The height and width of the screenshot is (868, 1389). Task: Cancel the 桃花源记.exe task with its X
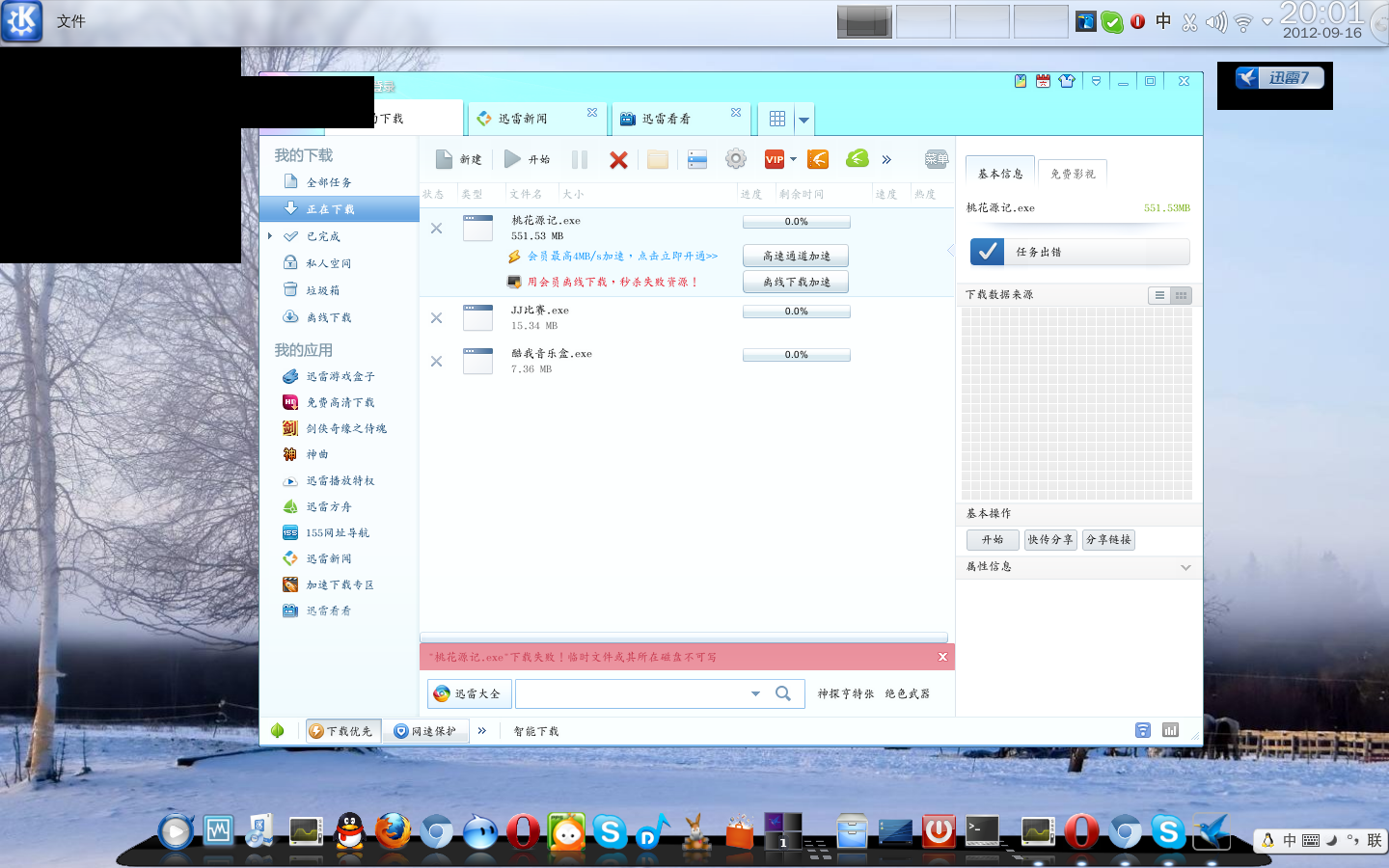point(436,229)
